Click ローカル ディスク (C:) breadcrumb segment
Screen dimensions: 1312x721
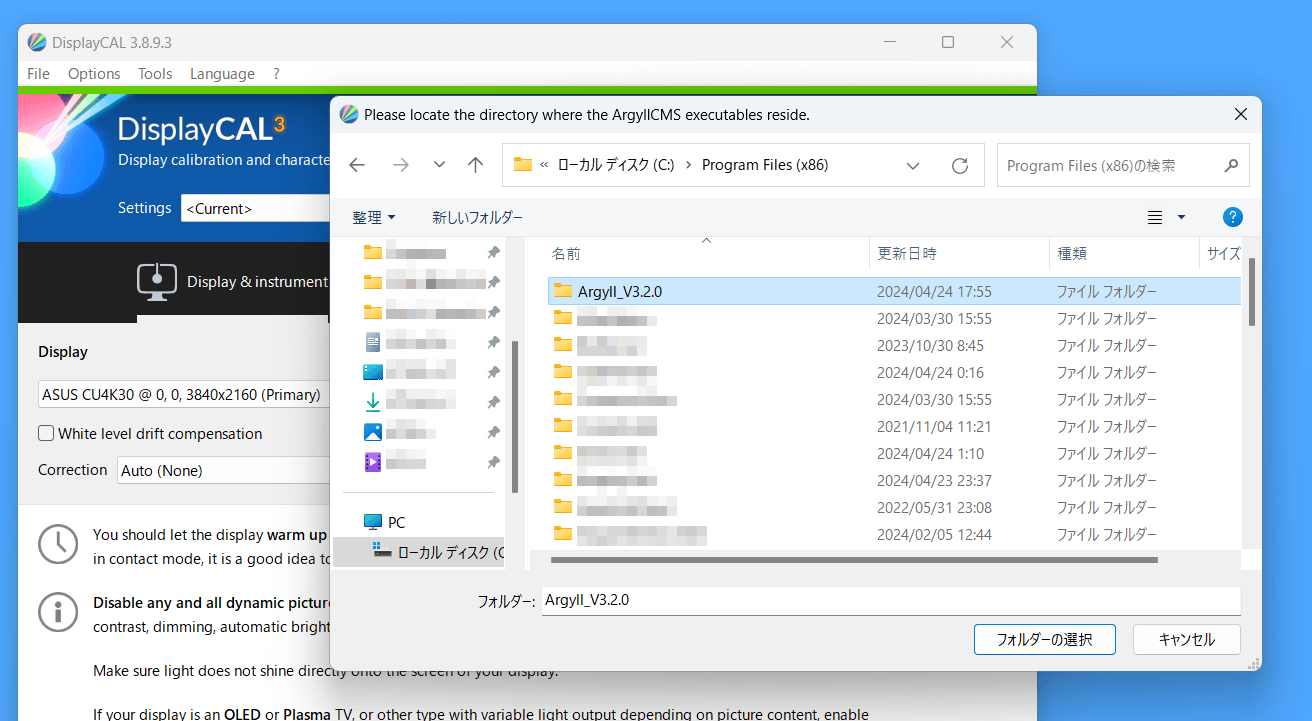click(616, 165)
